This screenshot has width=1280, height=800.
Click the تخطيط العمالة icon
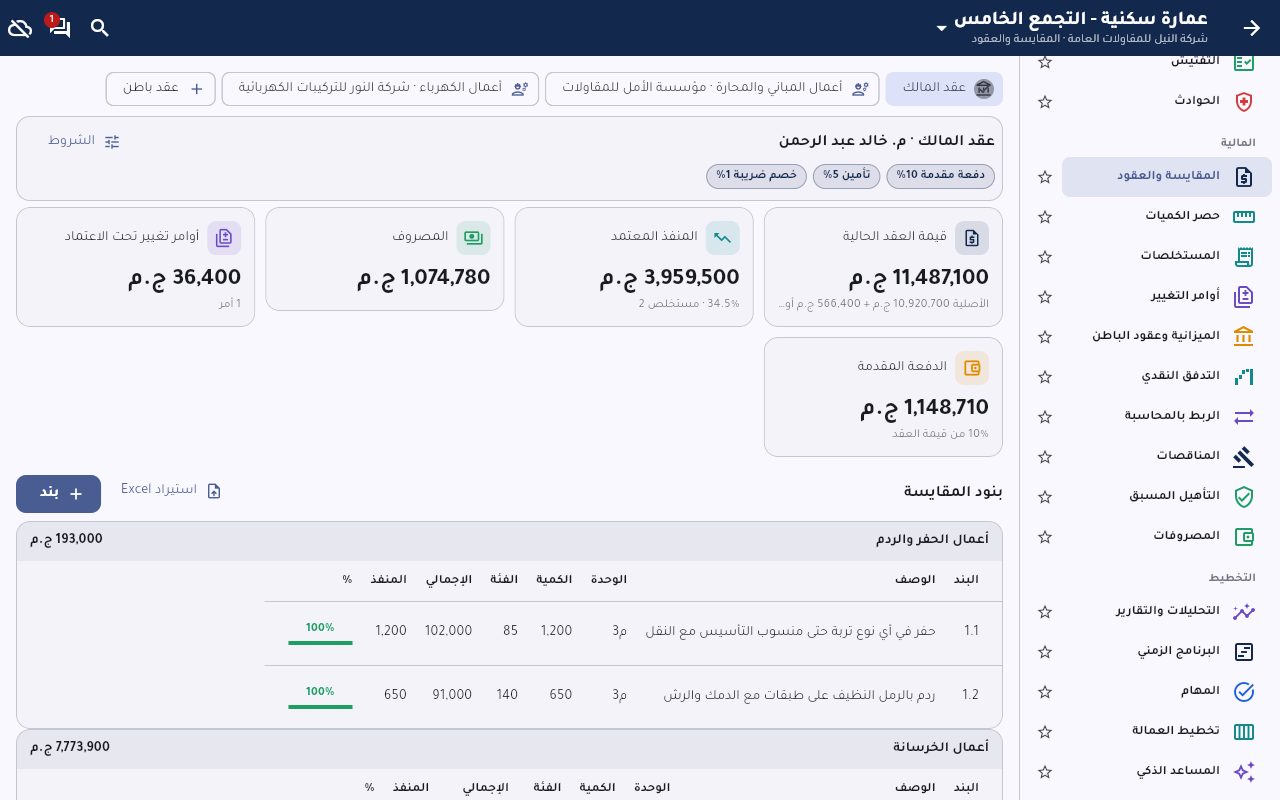tap(1243, 731)
